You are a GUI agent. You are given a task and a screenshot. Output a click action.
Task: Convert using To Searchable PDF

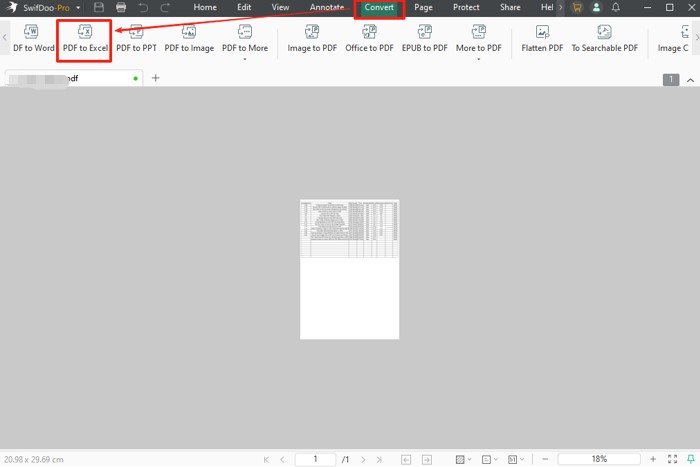604,39
